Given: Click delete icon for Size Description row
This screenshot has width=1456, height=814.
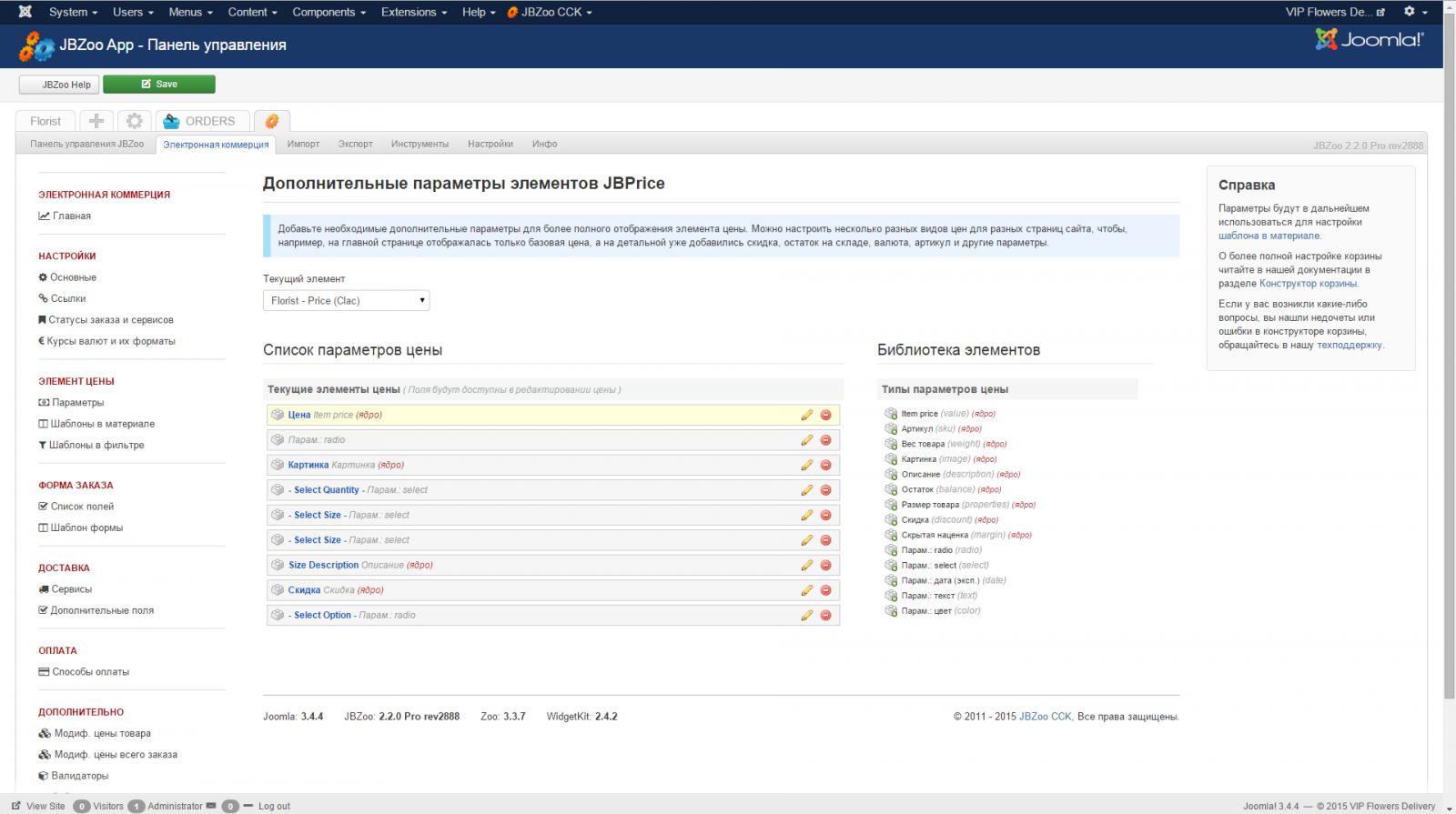Looking at the screenshot, I should pos(825,565).
